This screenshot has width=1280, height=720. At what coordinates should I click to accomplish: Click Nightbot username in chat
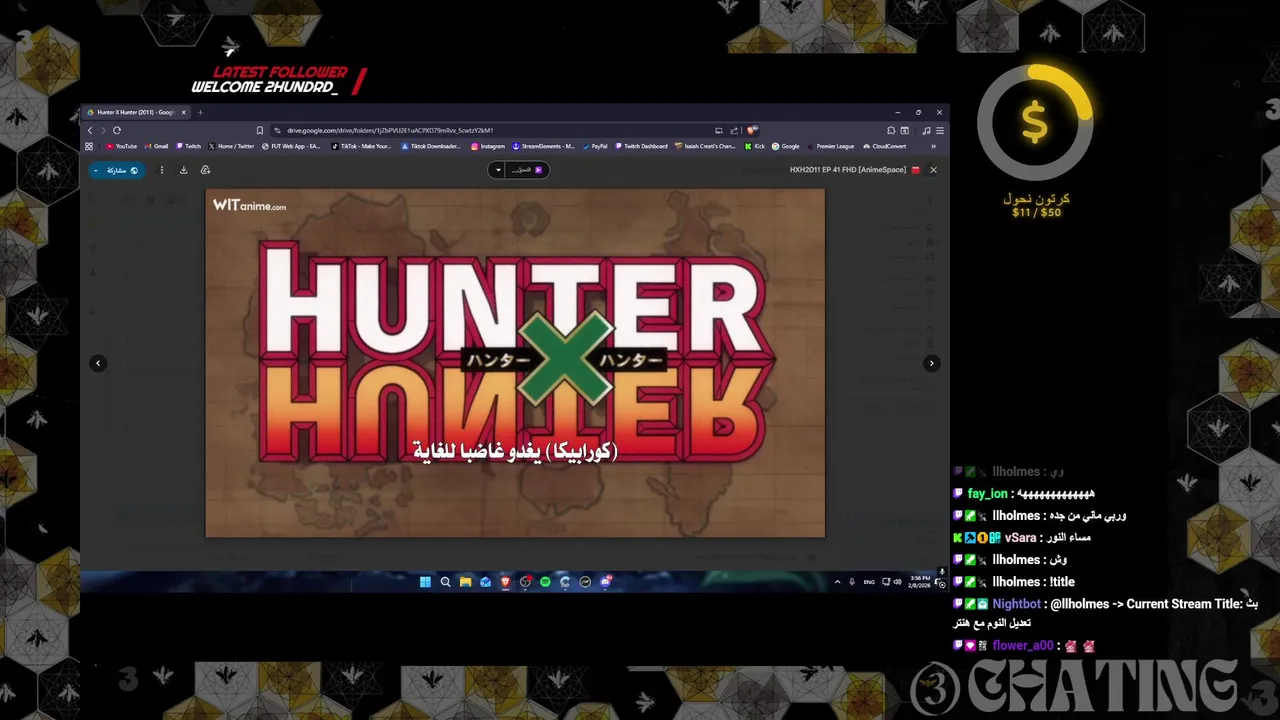1016,604
